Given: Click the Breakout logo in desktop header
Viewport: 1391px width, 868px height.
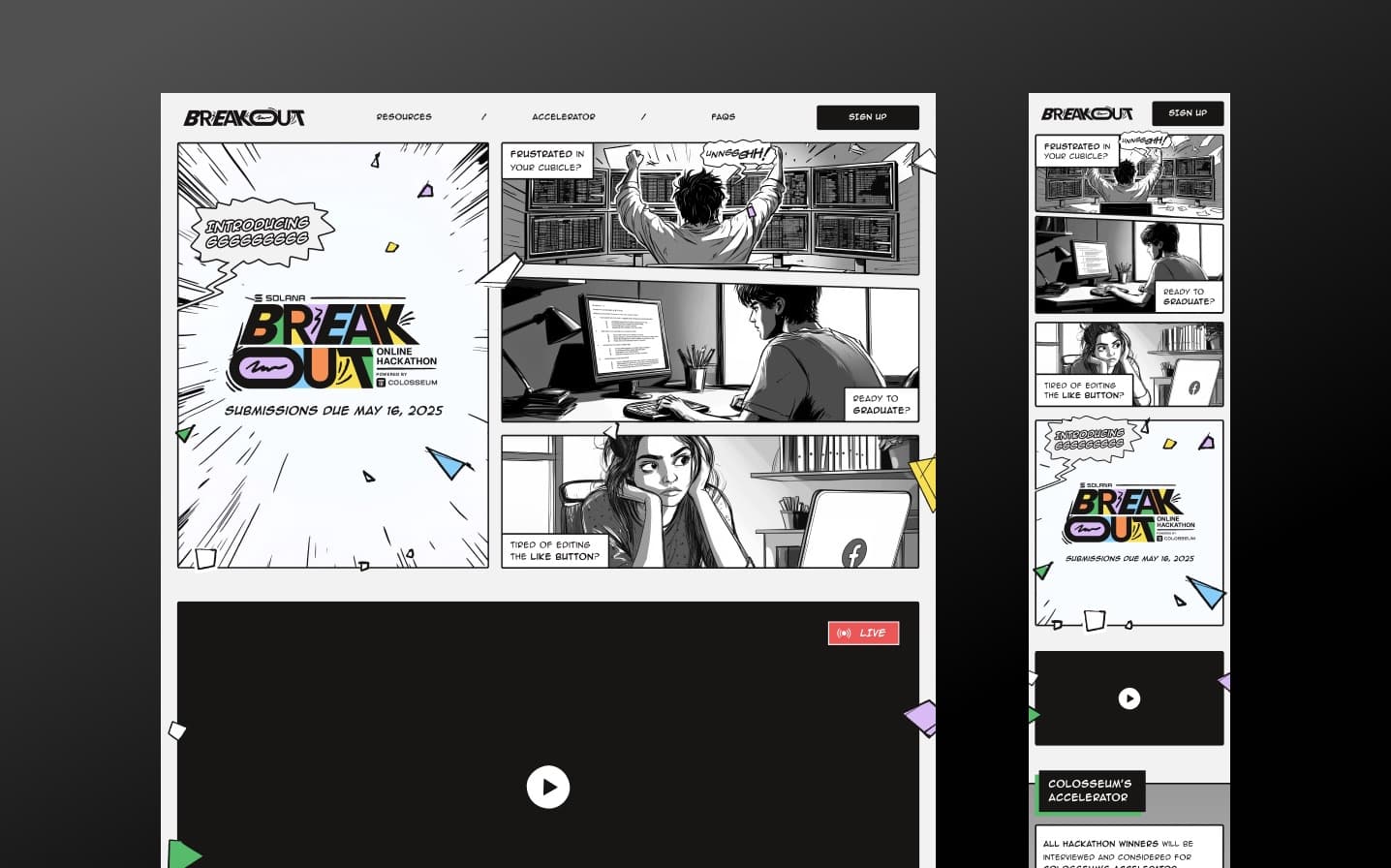Looking at the screenshot, I should (244, 117).
